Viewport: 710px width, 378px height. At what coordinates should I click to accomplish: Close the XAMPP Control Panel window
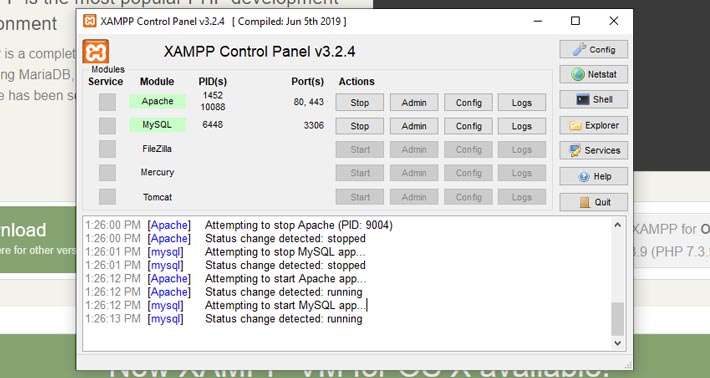tap(614, 21)
